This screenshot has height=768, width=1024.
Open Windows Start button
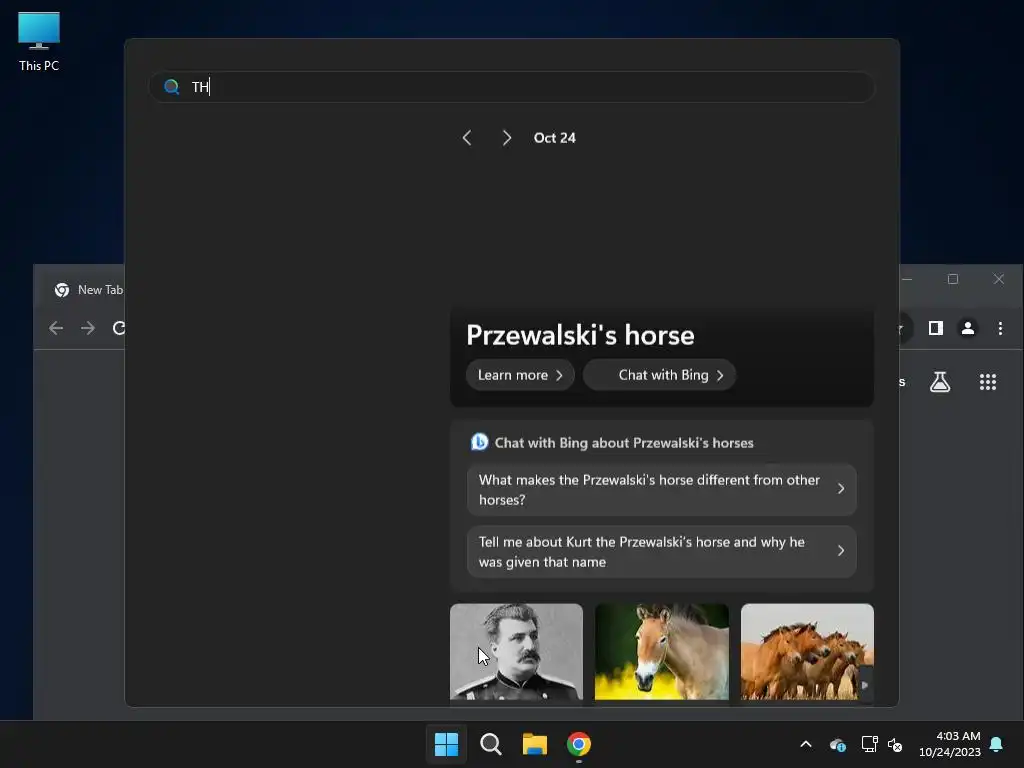[x=447, y=744]
